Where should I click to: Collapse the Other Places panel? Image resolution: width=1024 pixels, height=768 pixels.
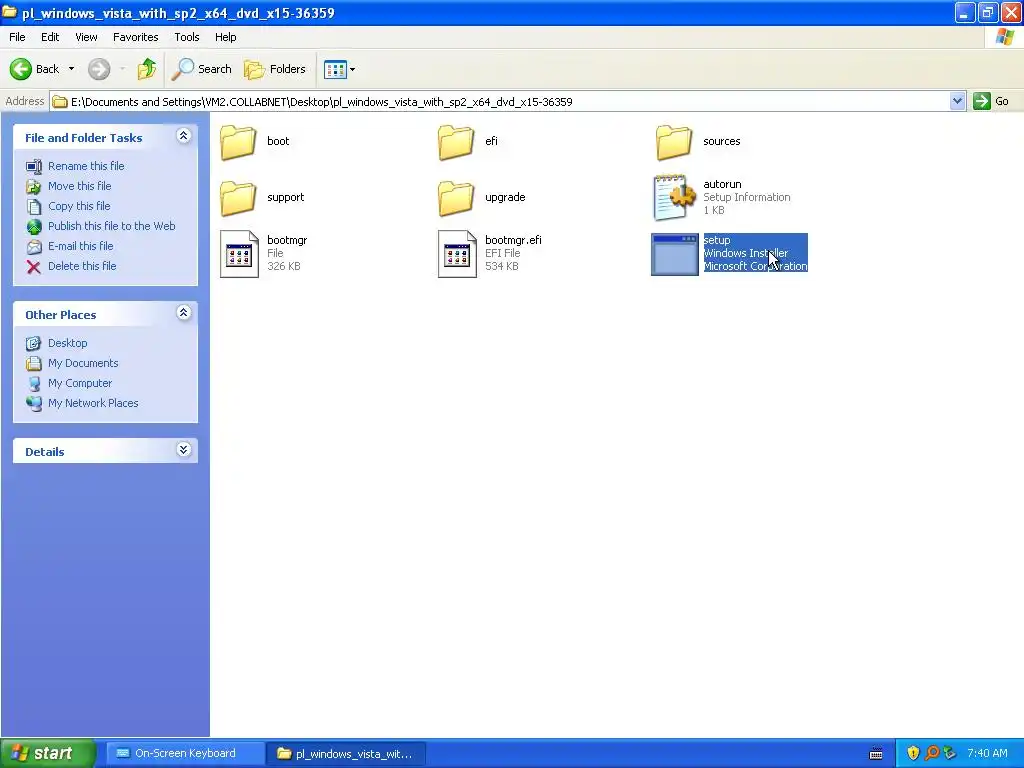[x=184, y=313]
